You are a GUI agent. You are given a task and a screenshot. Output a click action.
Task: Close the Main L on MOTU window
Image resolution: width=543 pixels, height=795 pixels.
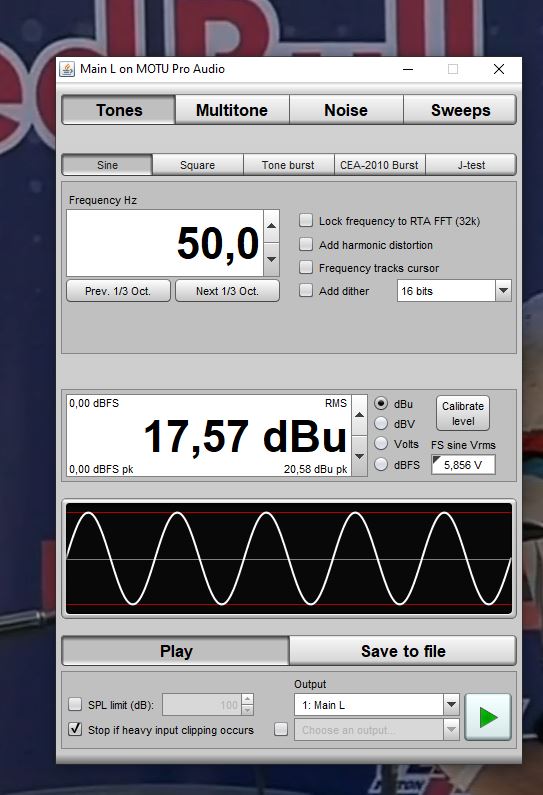(499, 69)
